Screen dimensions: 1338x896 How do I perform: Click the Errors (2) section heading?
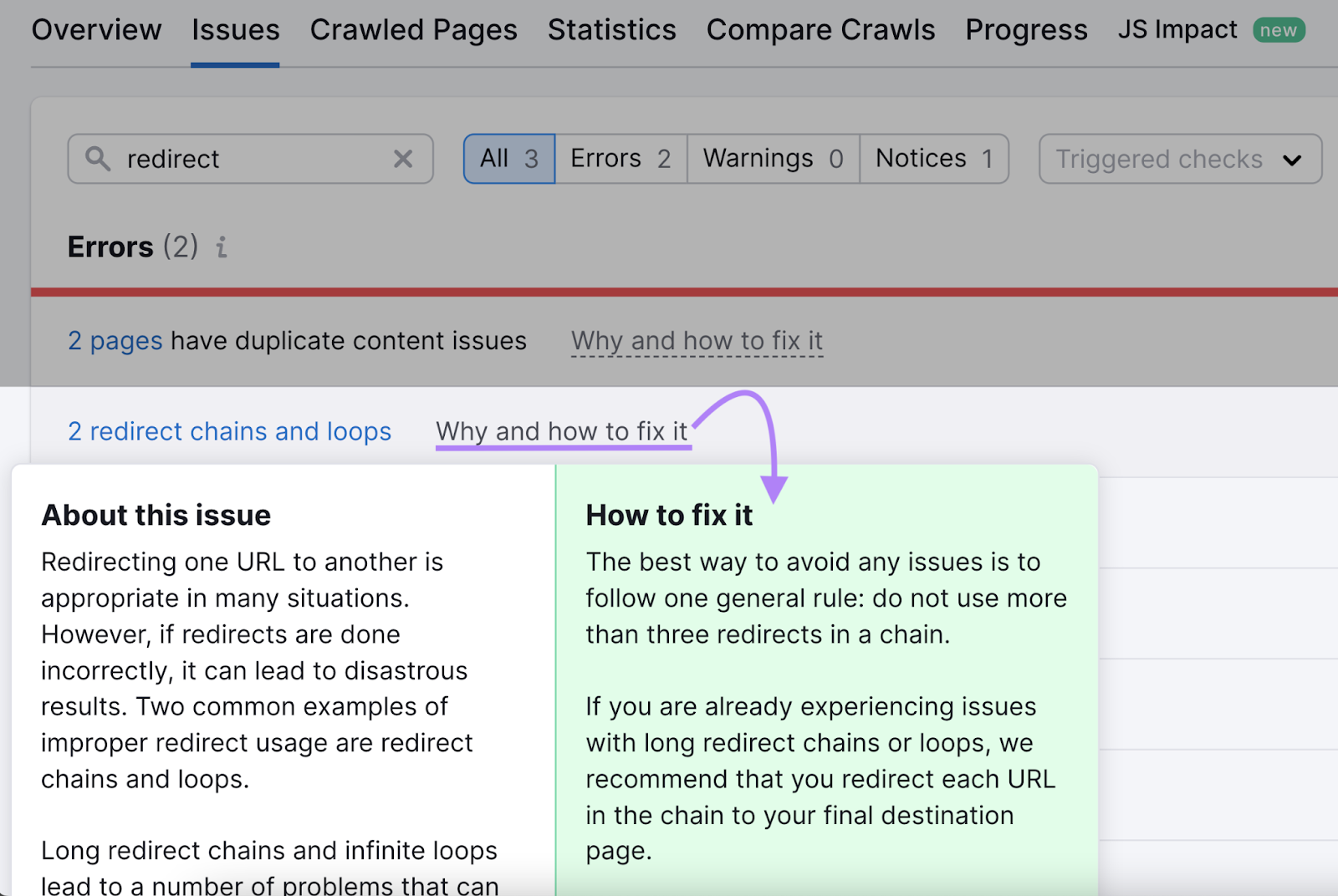[133, 247]
